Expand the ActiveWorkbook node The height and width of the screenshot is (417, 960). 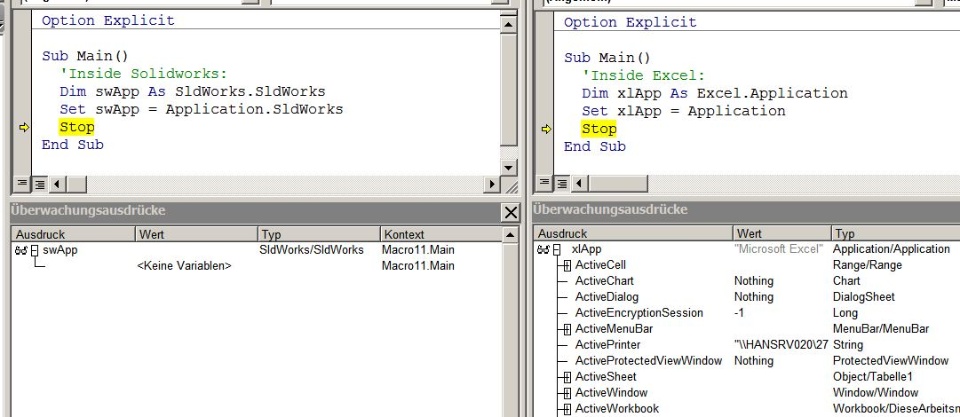click(x=567, y=409)
